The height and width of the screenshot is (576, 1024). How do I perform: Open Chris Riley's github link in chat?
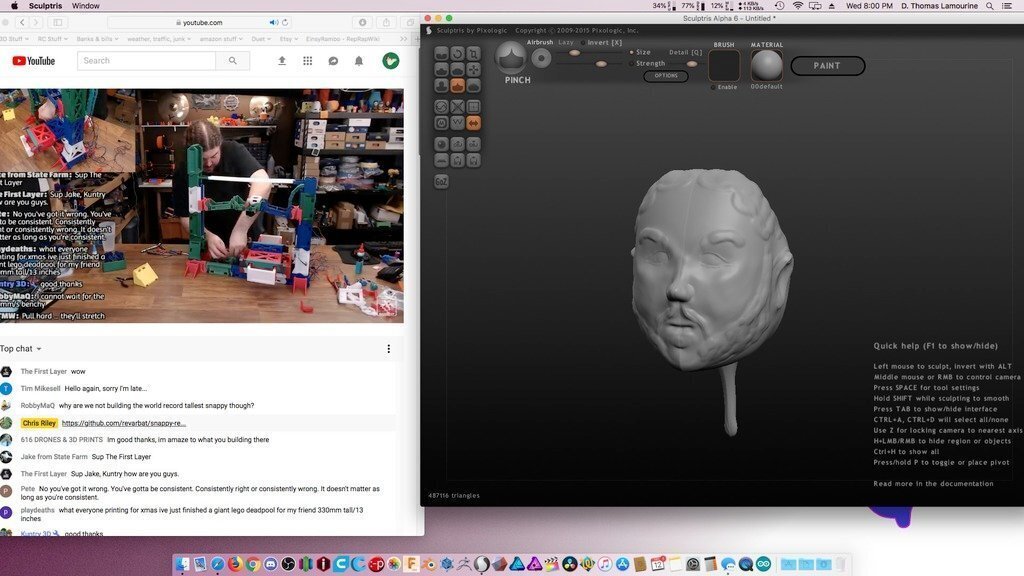pos(124,423)
